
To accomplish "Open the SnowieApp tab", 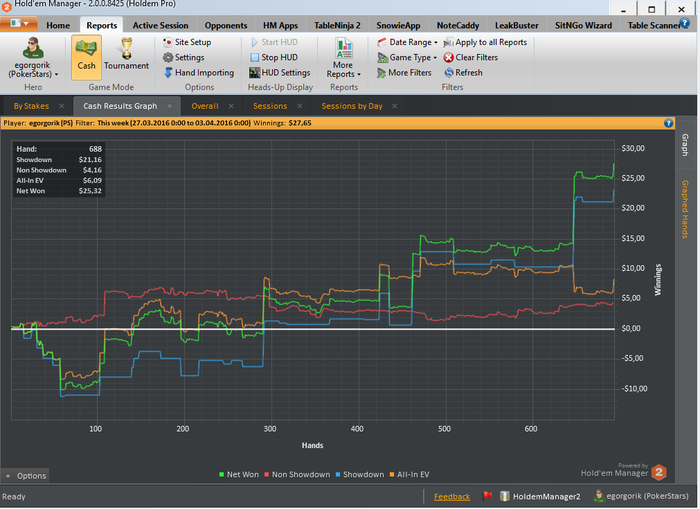I will pos(398,25).
